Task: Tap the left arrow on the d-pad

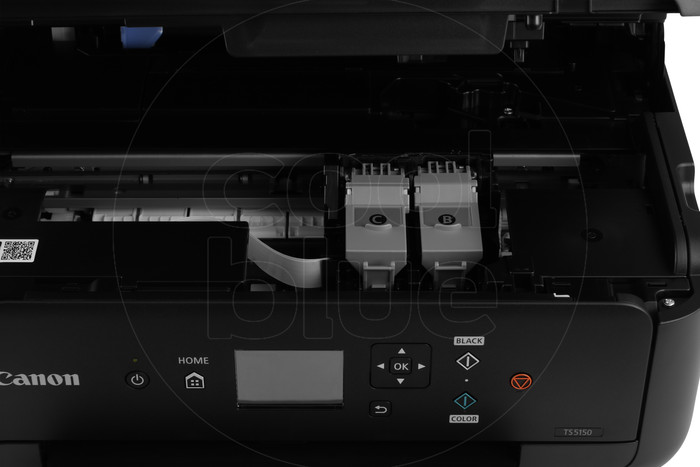Action: (x=380, y=366)
